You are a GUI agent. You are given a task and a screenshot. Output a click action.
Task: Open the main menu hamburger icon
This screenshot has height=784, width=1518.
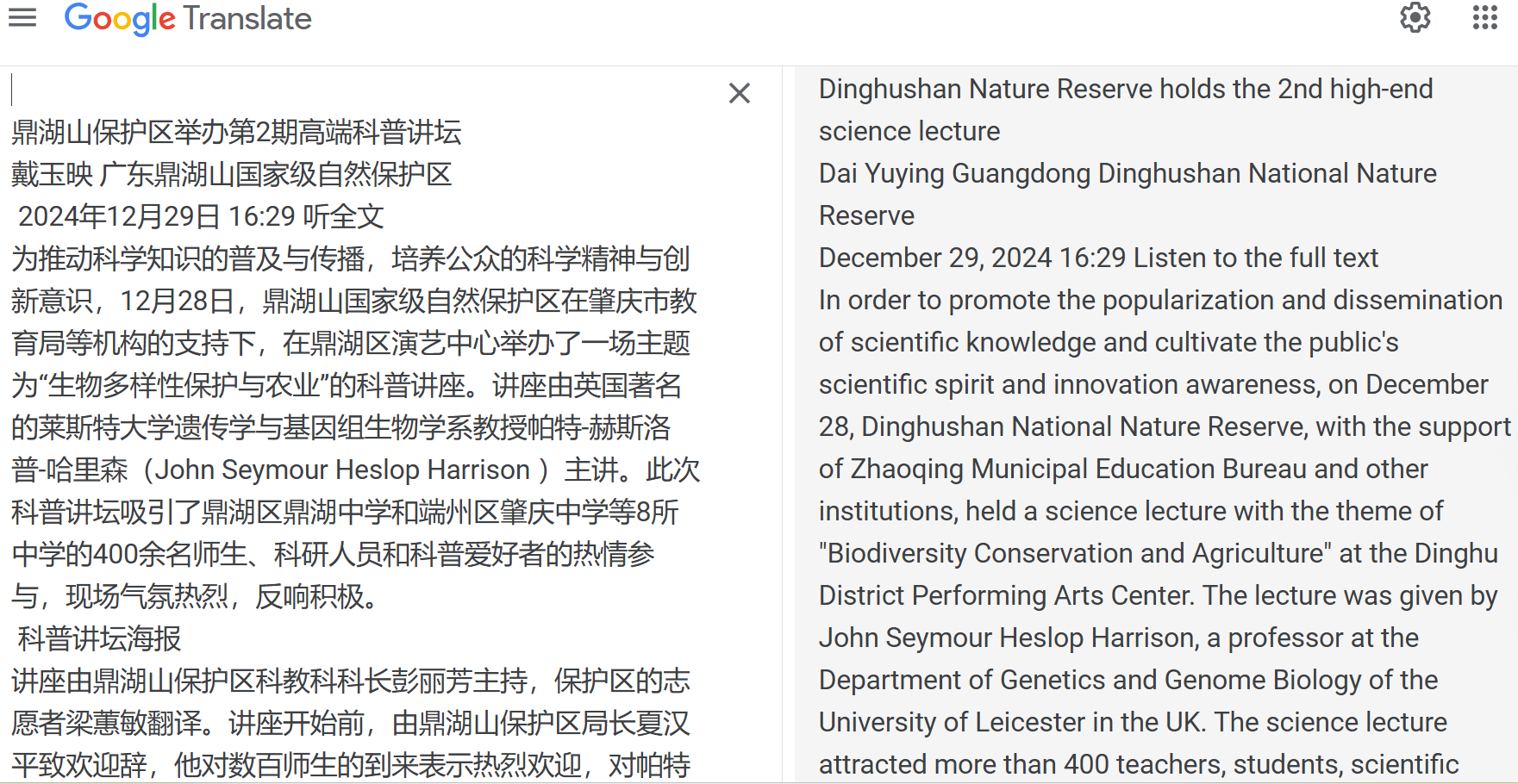point(22,18)
